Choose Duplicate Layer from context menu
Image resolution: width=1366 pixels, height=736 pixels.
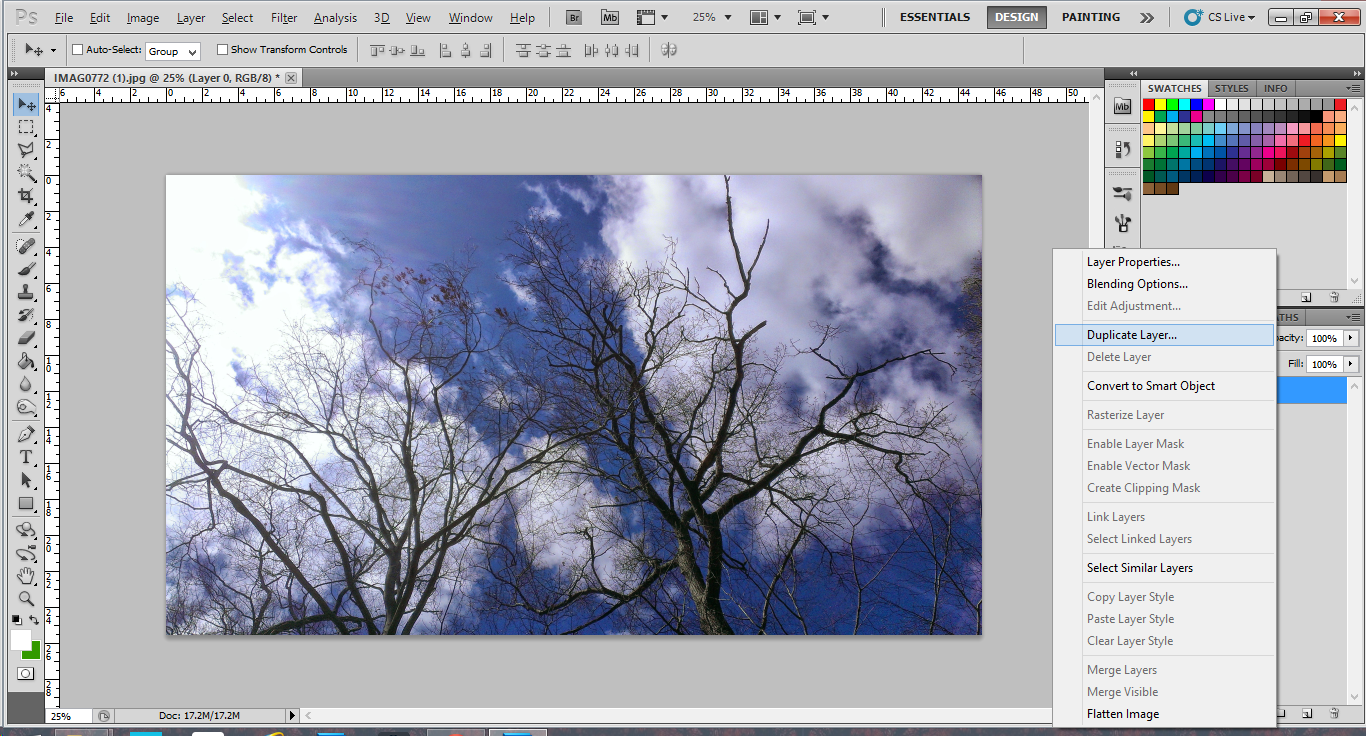pyautogui.click(x=1164, y=335)
